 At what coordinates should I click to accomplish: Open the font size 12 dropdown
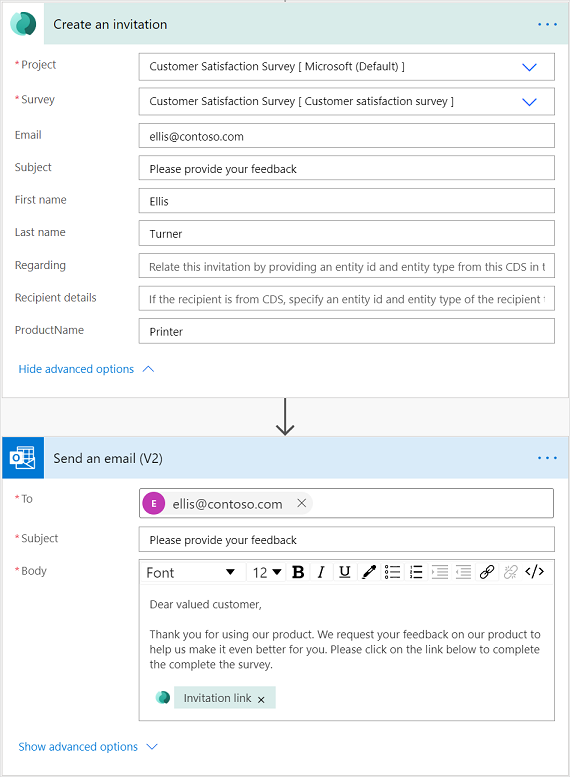pos(267,572)
